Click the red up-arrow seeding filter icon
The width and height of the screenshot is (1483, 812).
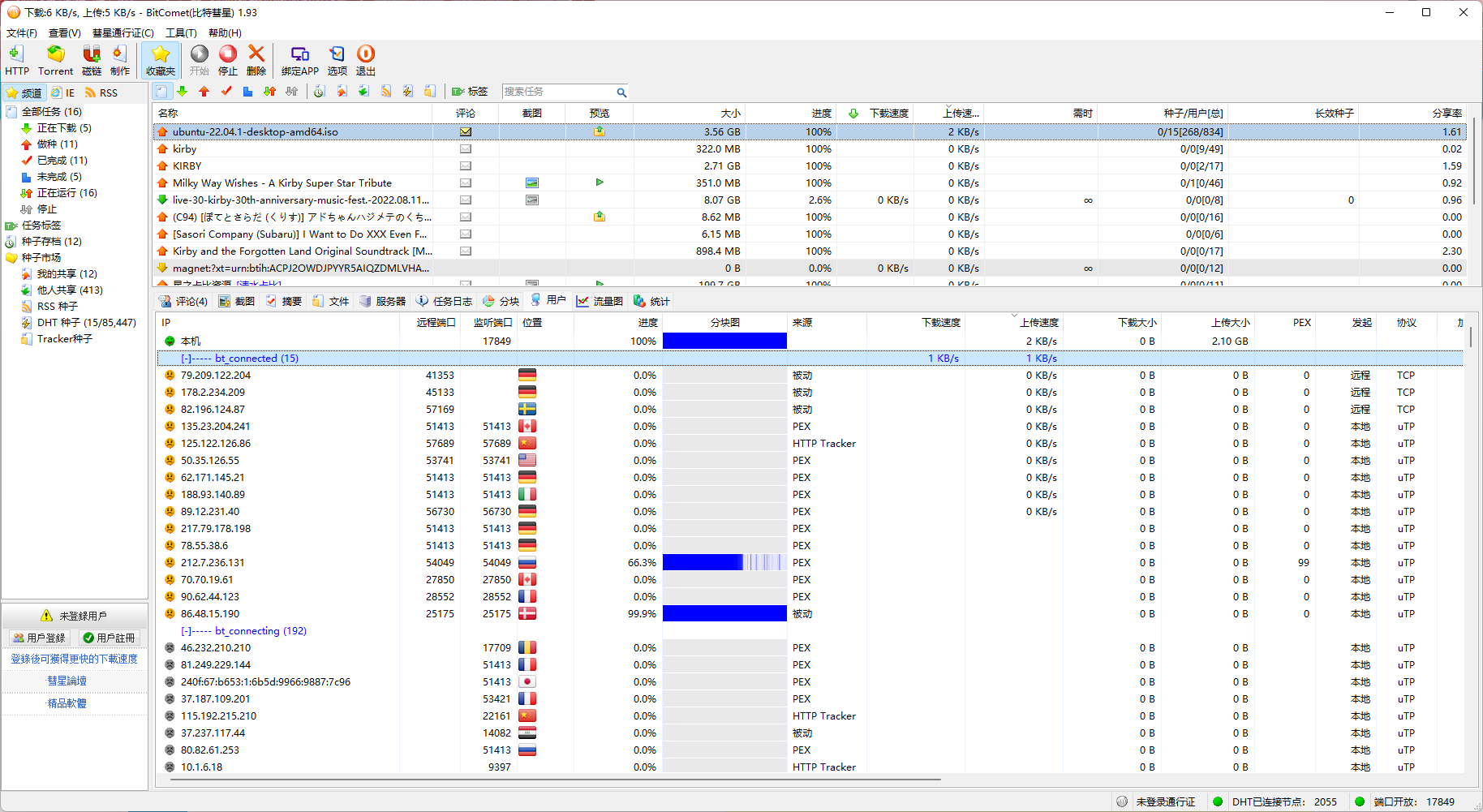coord(204,92)
